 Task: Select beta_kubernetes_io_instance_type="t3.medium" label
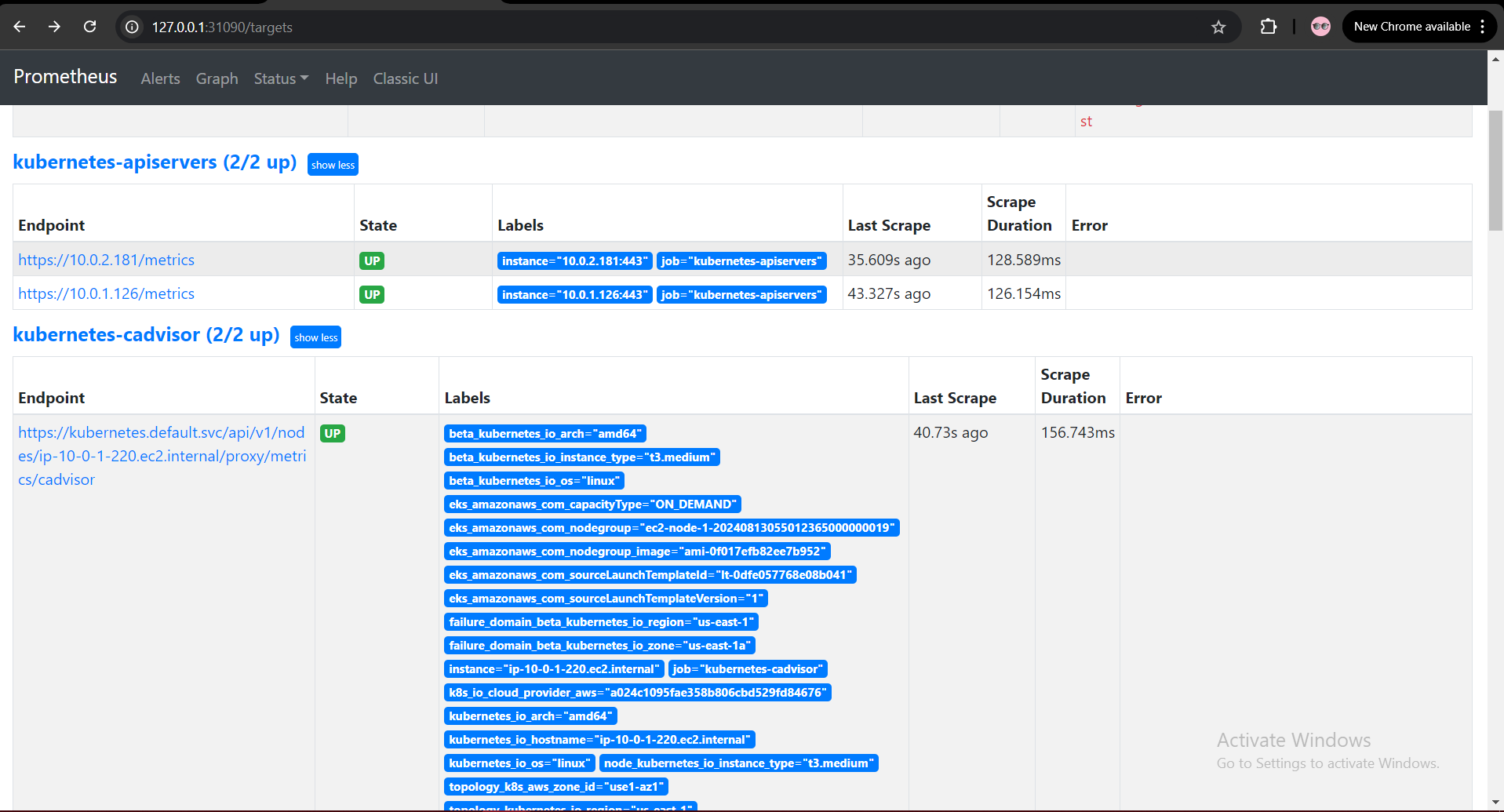(582, 457)
